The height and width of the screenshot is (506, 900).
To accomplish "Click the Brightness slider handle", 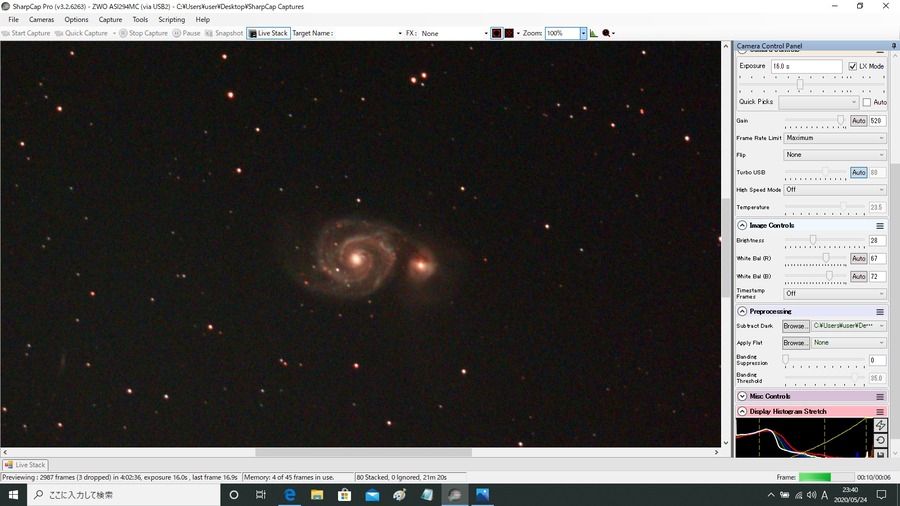I will pyautogui.click(x=813, y=240).
